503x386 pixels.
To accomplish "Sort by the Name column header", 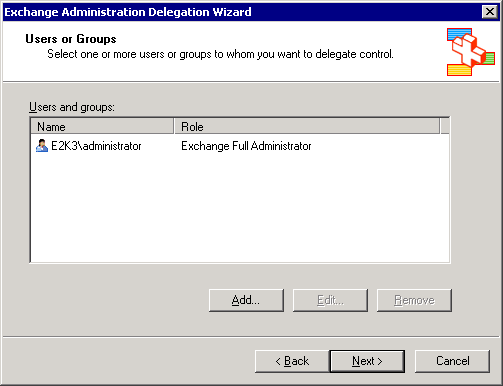I will coord(102,127).
